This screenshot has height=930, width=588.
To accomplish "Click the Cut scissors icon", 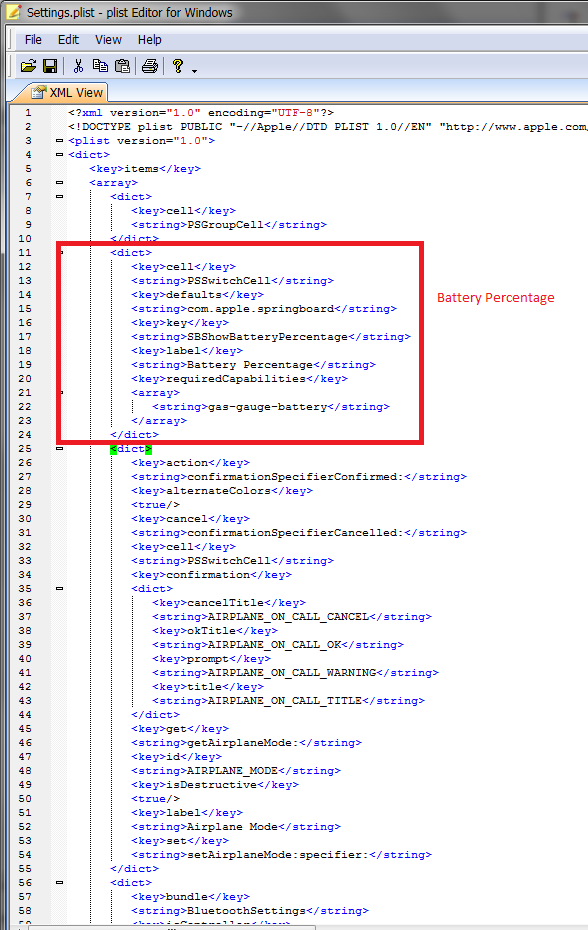I will 78,66.
